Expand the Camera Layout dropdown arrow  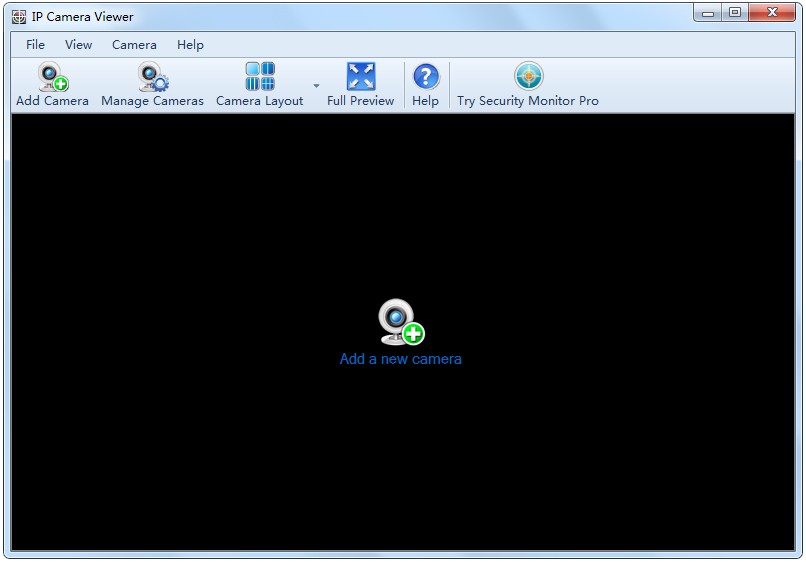pyautogui.click(x=316, y=86)
